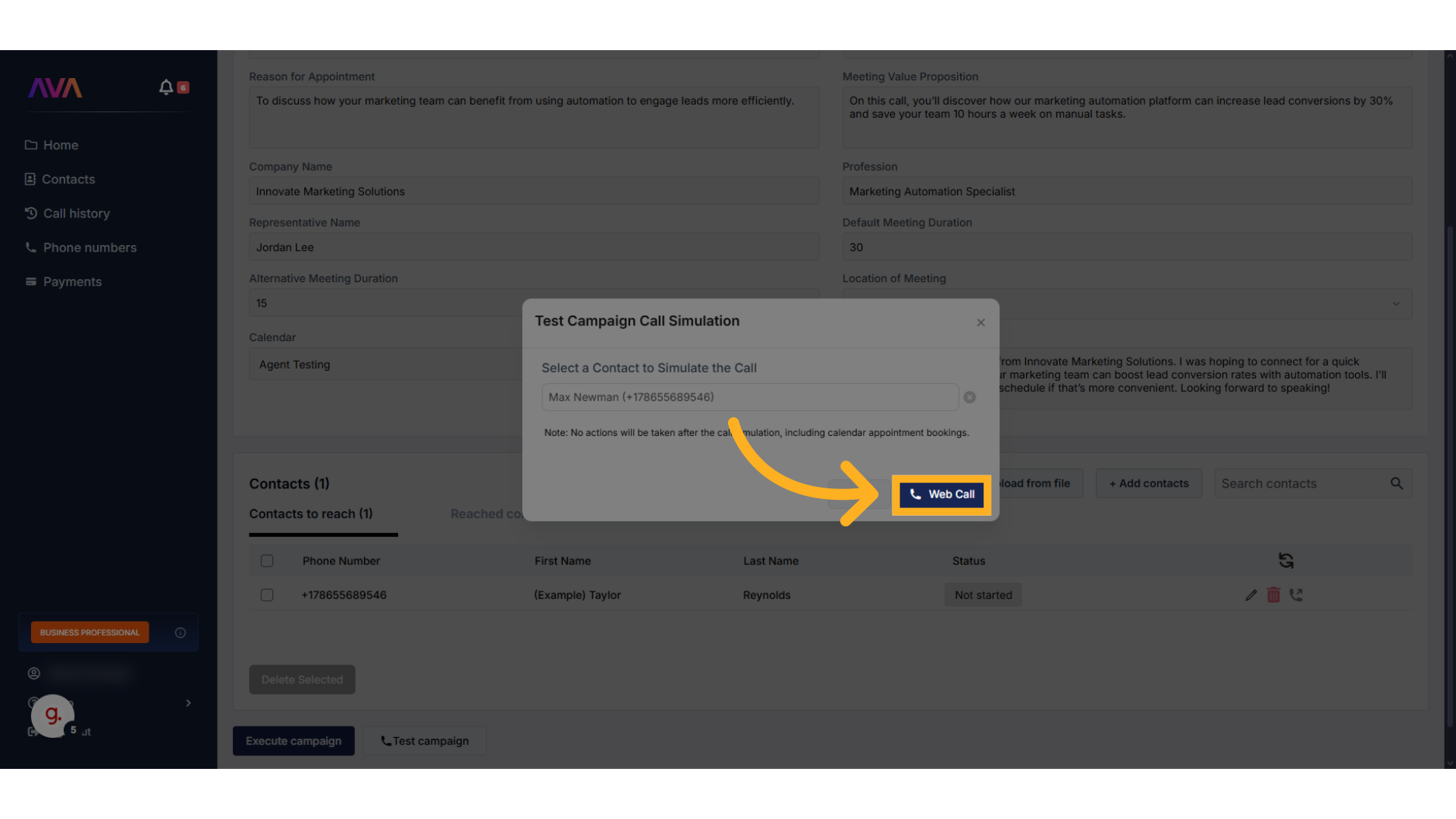Switch to Contacts to reach tab

click(x=311, y=514)
